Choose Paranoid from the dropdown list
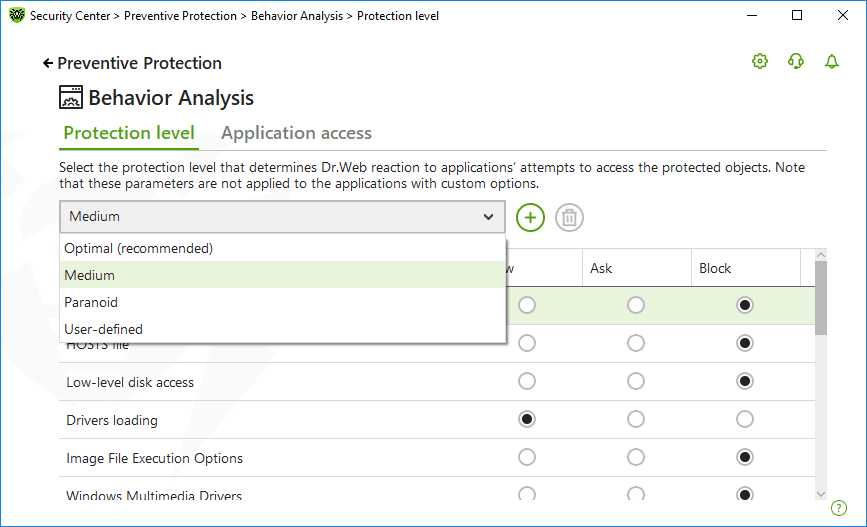867x527 pixels. pyautogui.click(x=283, y=302)
